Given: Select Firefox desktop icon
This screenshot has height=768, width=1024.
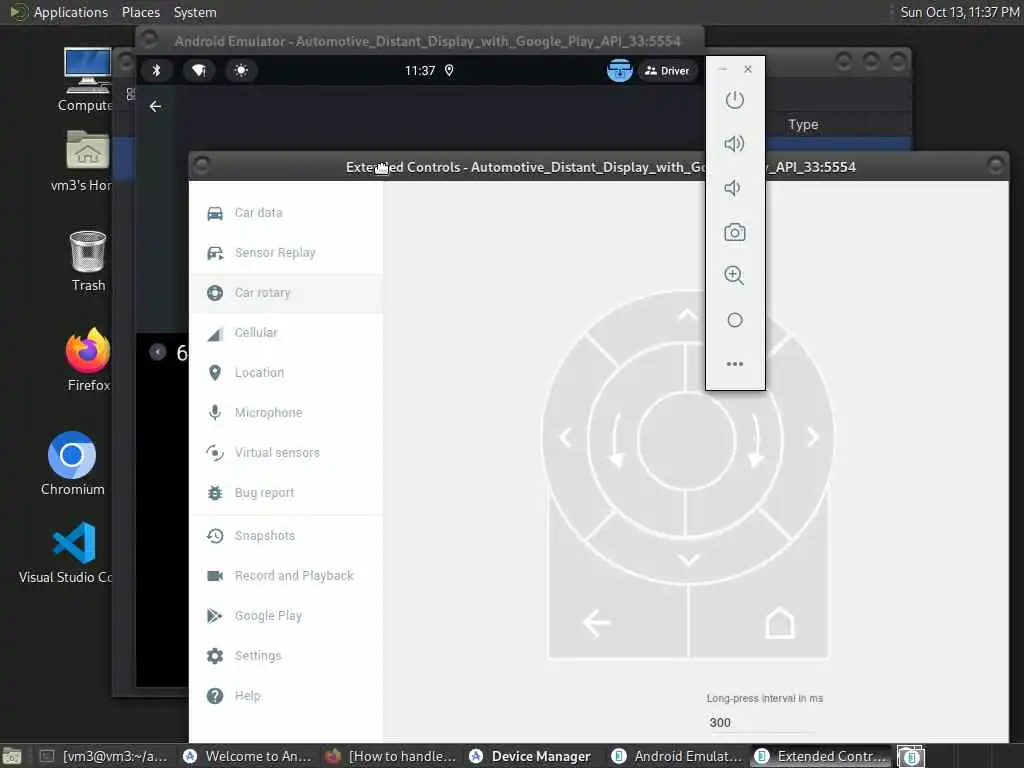Looking at the screenshot, I should (x=88, y=360).
